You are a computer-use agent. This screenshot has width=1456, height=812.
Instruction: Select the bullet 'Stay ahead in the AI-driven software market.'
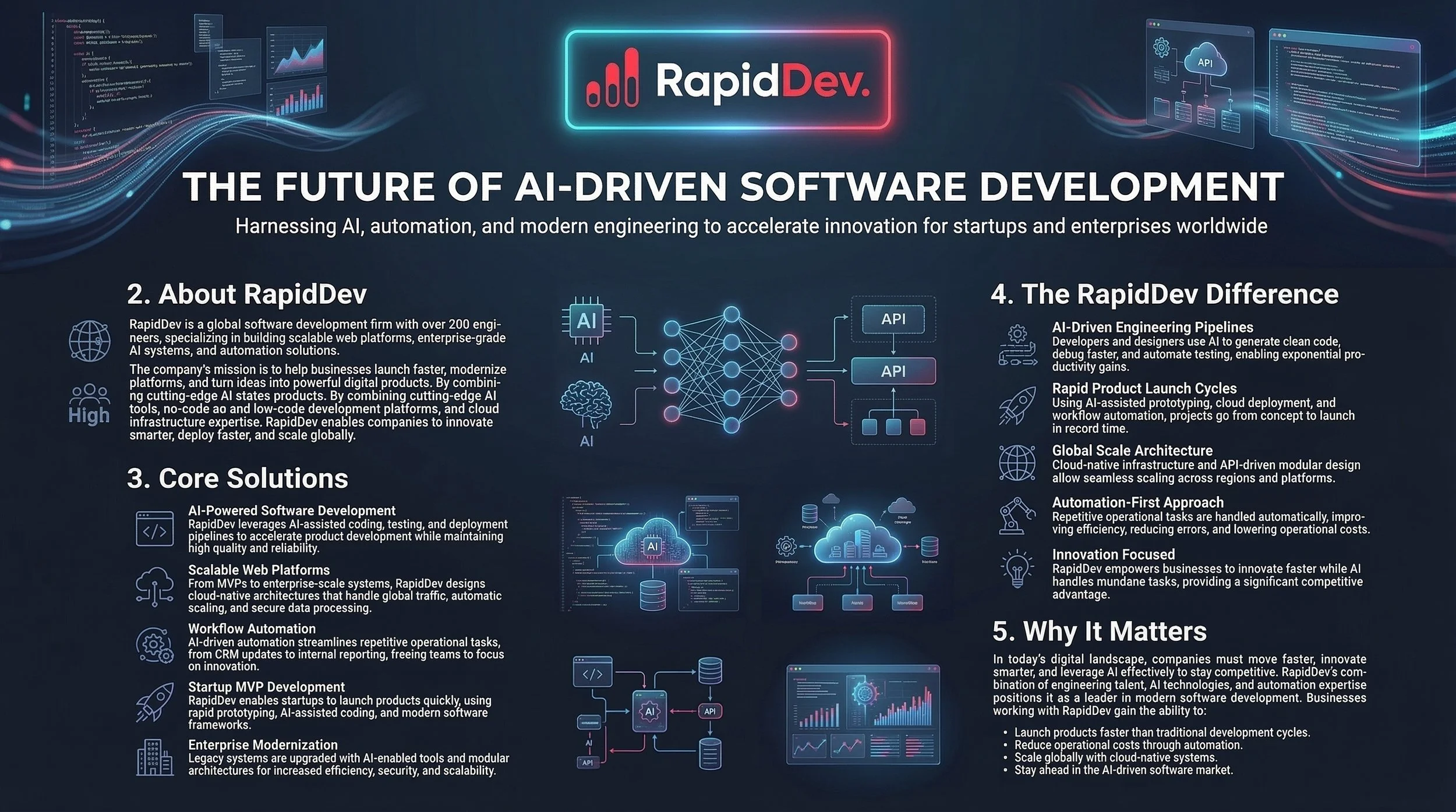click(x=1124, y=770)
